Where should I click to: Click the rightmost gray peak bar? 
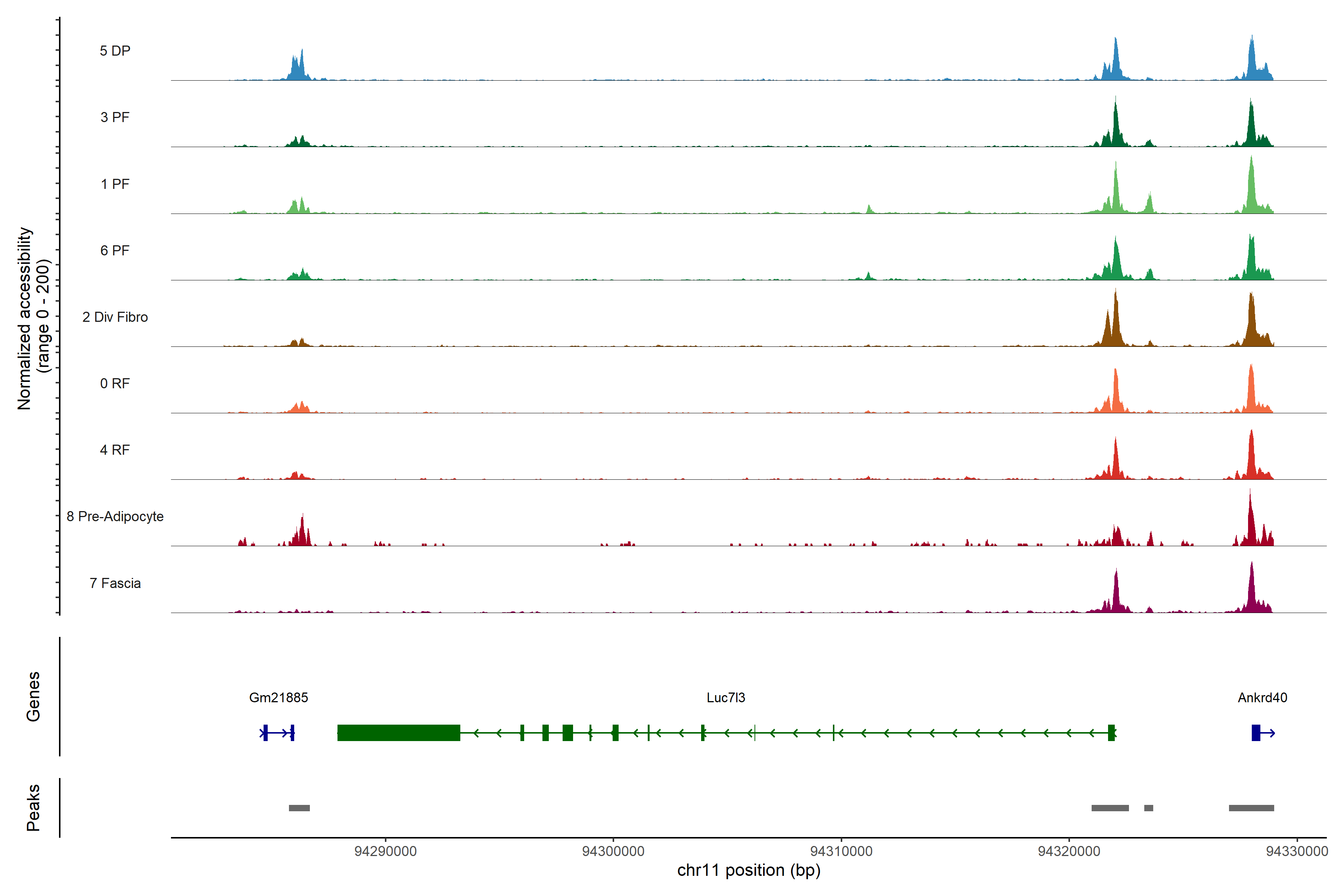click(x=1251, y=808)
